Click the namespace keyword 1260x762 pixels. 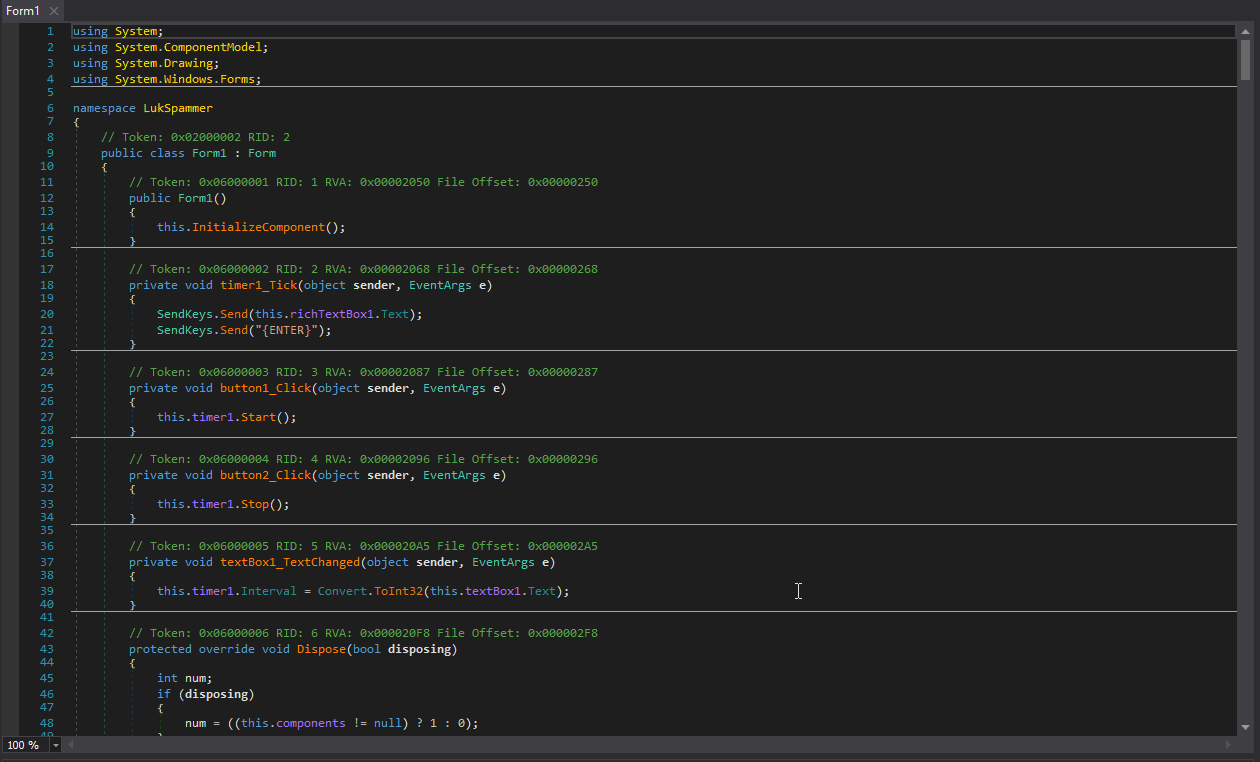104,108
